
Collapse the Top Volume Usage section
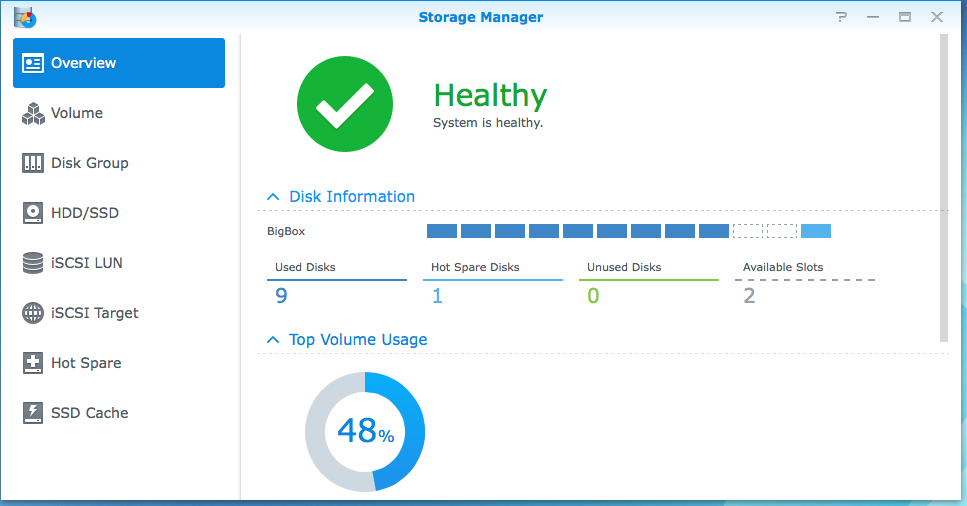(273, 340)
